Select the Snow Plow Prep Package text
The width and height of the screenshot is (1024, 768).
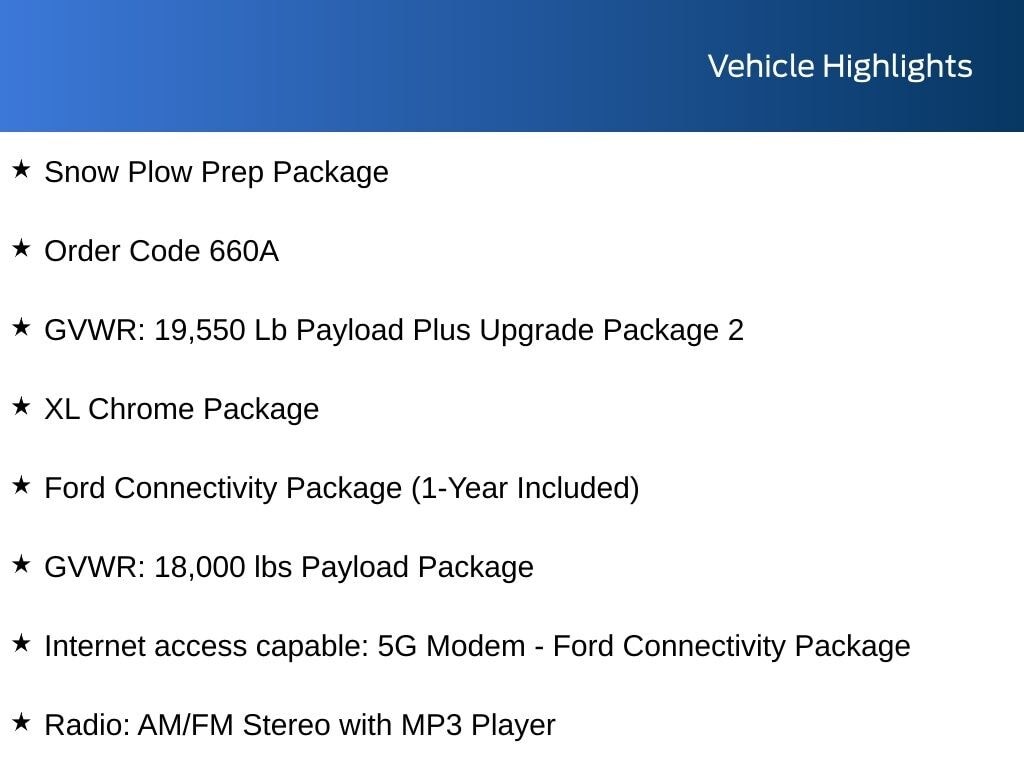point(216,173)
